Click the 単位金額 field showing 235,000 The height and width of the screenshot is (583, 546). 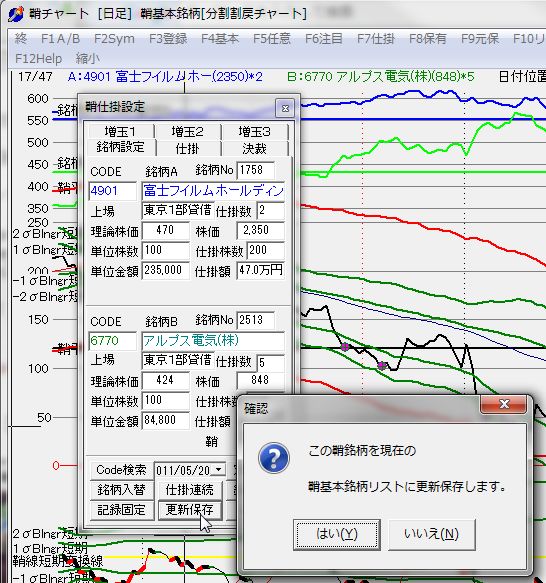click(166, 270)
